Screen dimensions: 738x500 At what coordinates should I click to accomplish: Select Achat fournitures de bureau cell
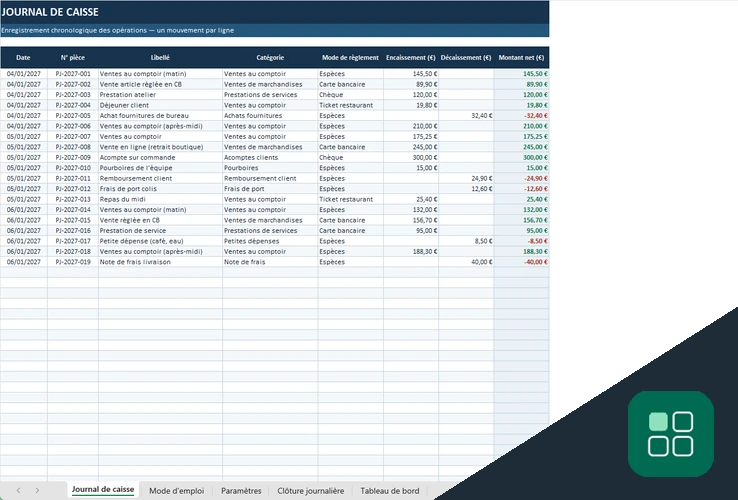tap(160, 115)
